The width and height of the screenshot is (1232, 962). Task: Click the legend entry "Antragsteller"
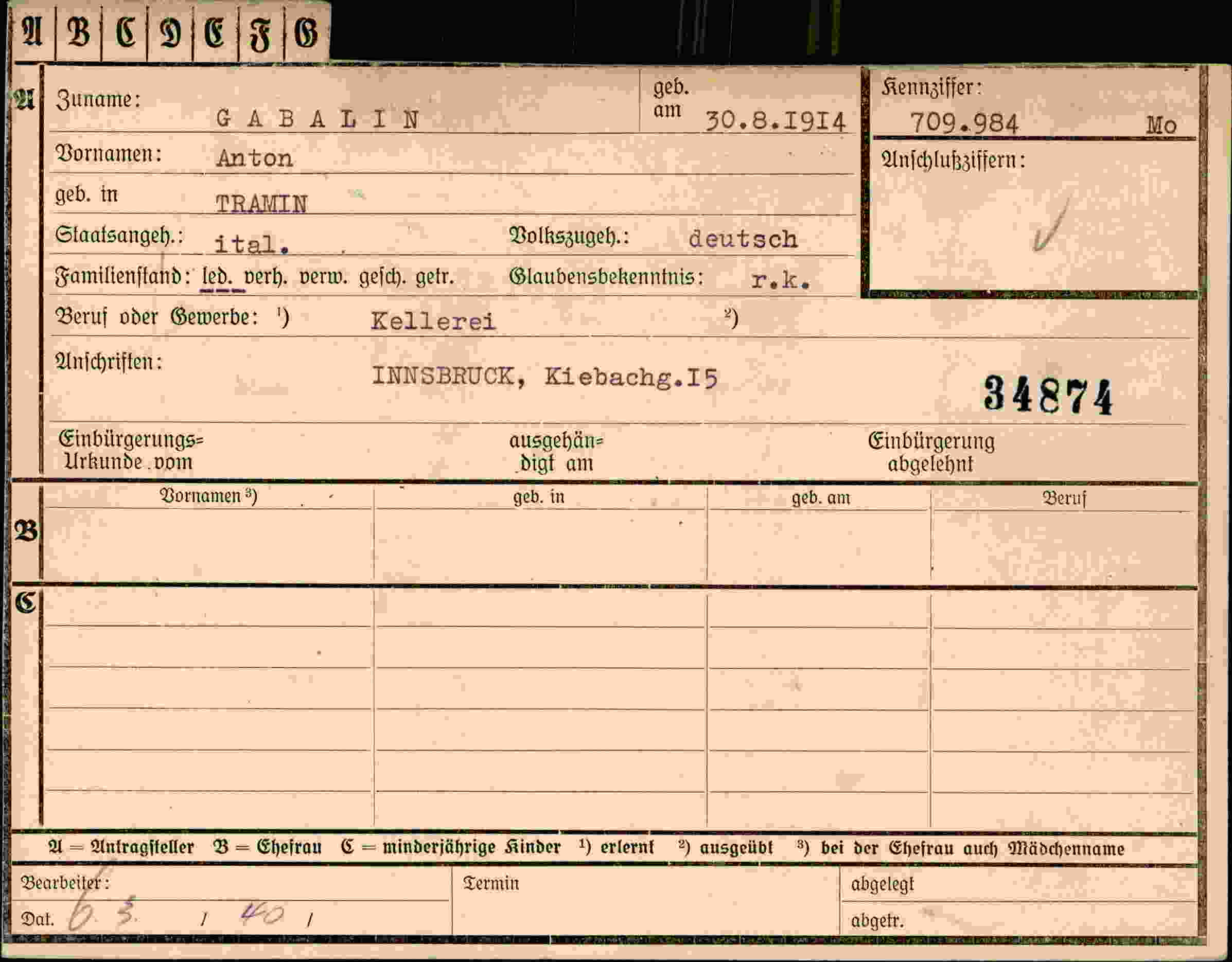(142, 846)
